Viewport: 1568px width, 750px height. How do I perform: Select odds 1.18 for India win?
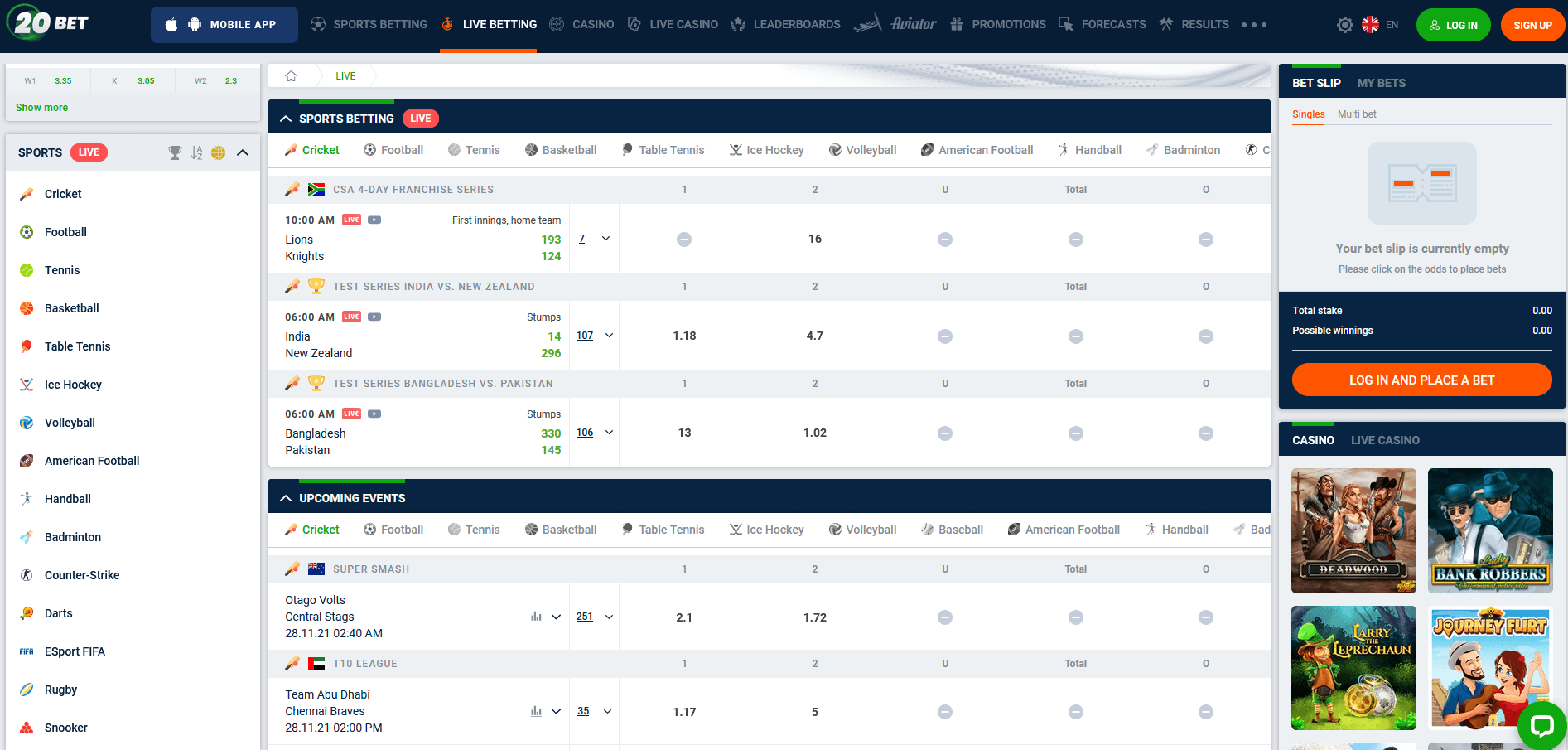(x=684, y=336)
